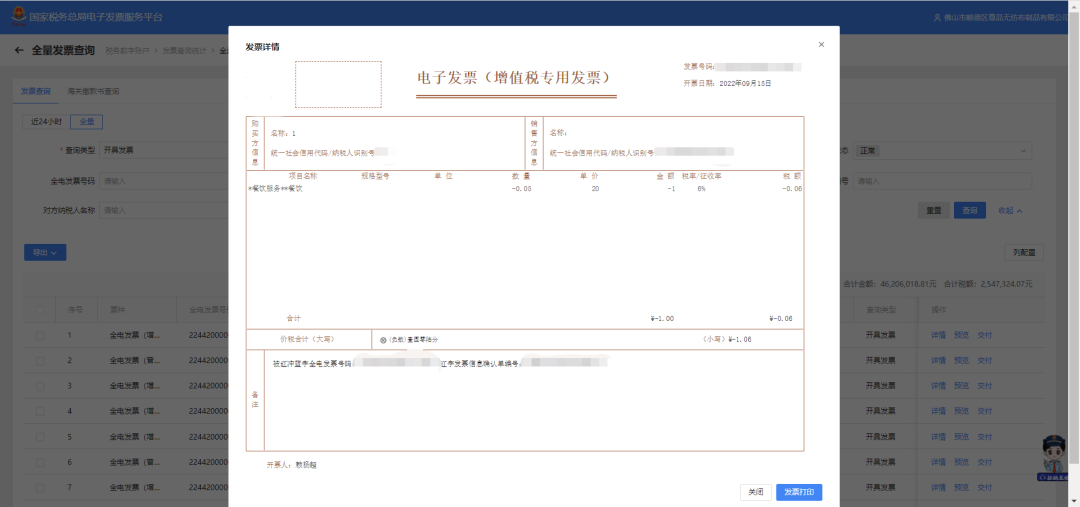This screenshot has width=1080, height=507.
Task: Check the checkbox for row 7
Action: coord(41,488)
